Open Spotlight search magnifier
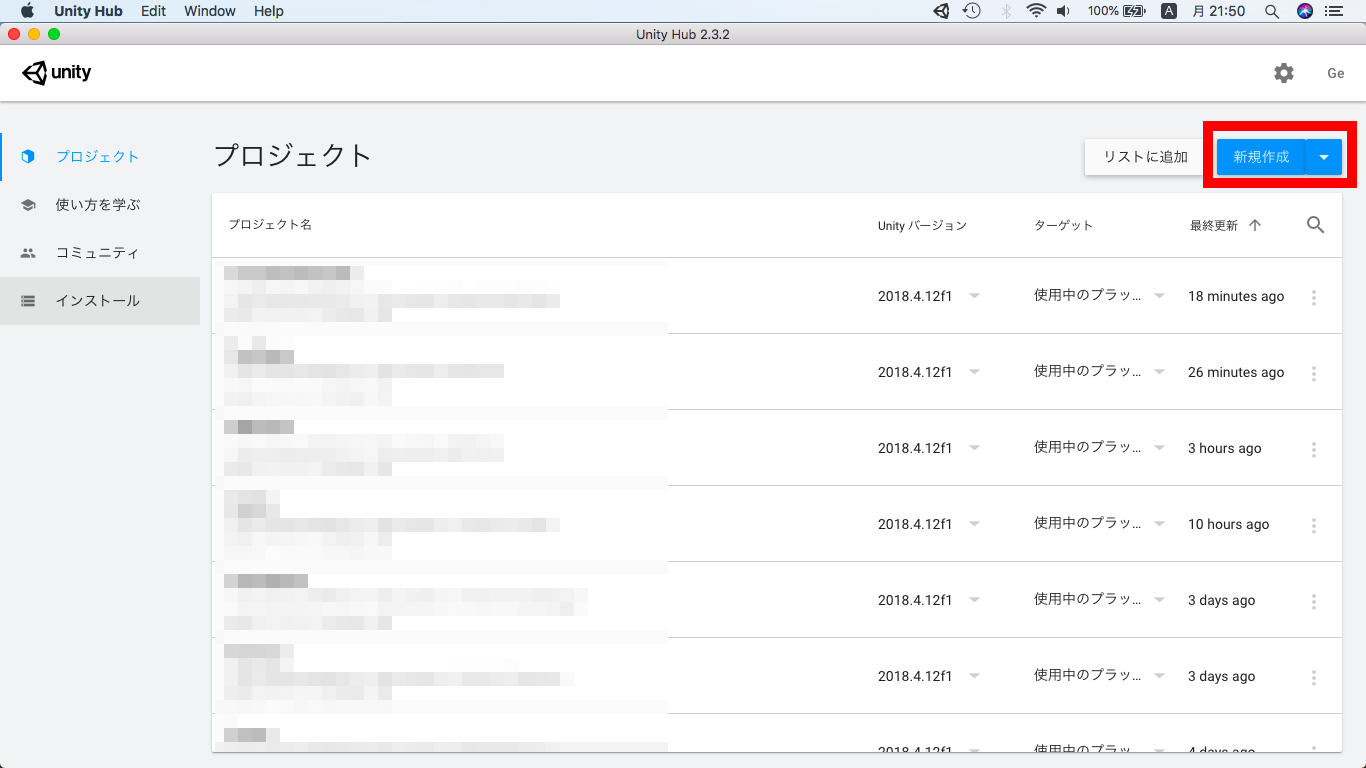This screenshot has height=768, width=1366. click(x=1272, y=11)
